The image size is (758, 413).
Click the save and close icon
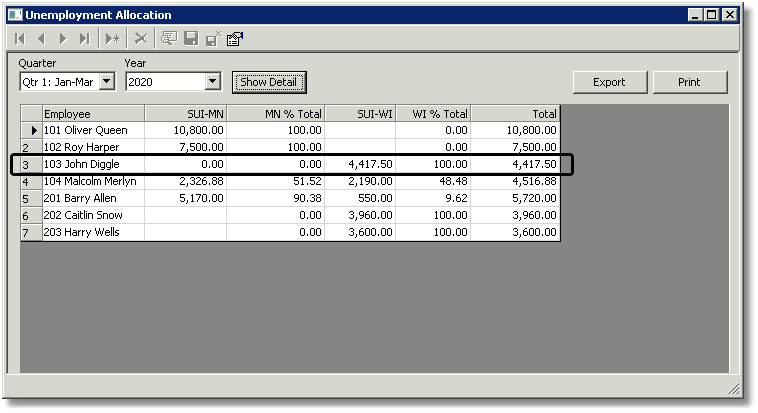(213, 39)
